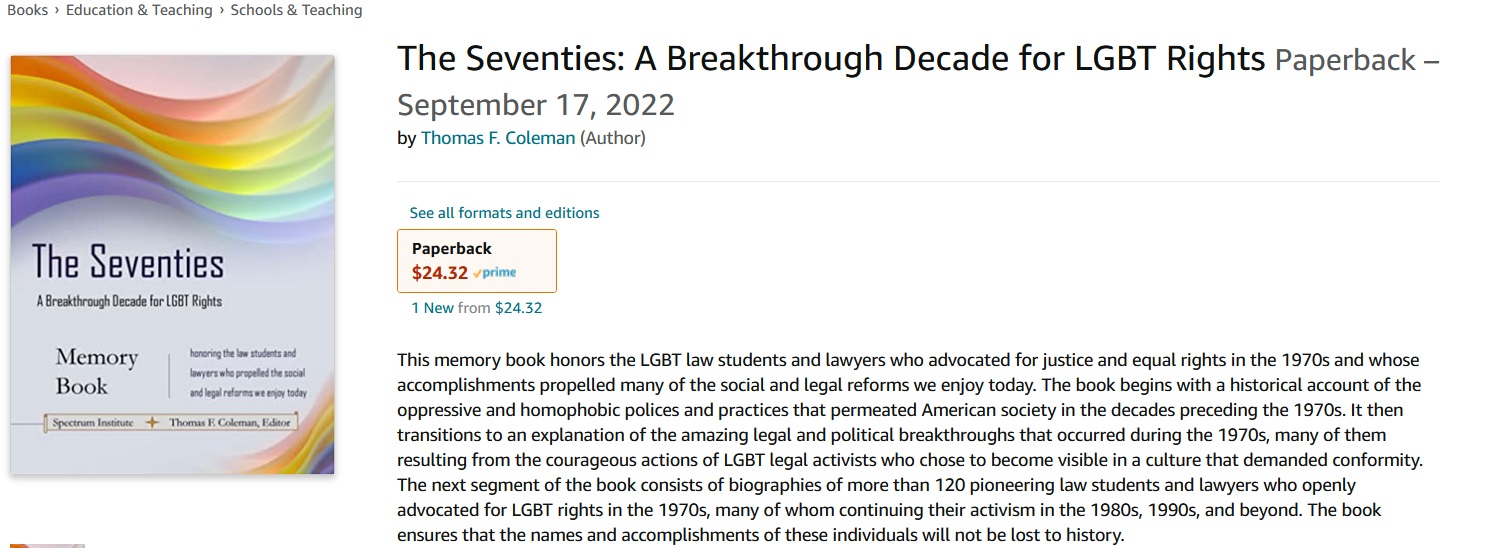Navigate to Schools & Teaching breadcrumb
Viewport: 1491px width, 548px height.
tap(296, 10)
